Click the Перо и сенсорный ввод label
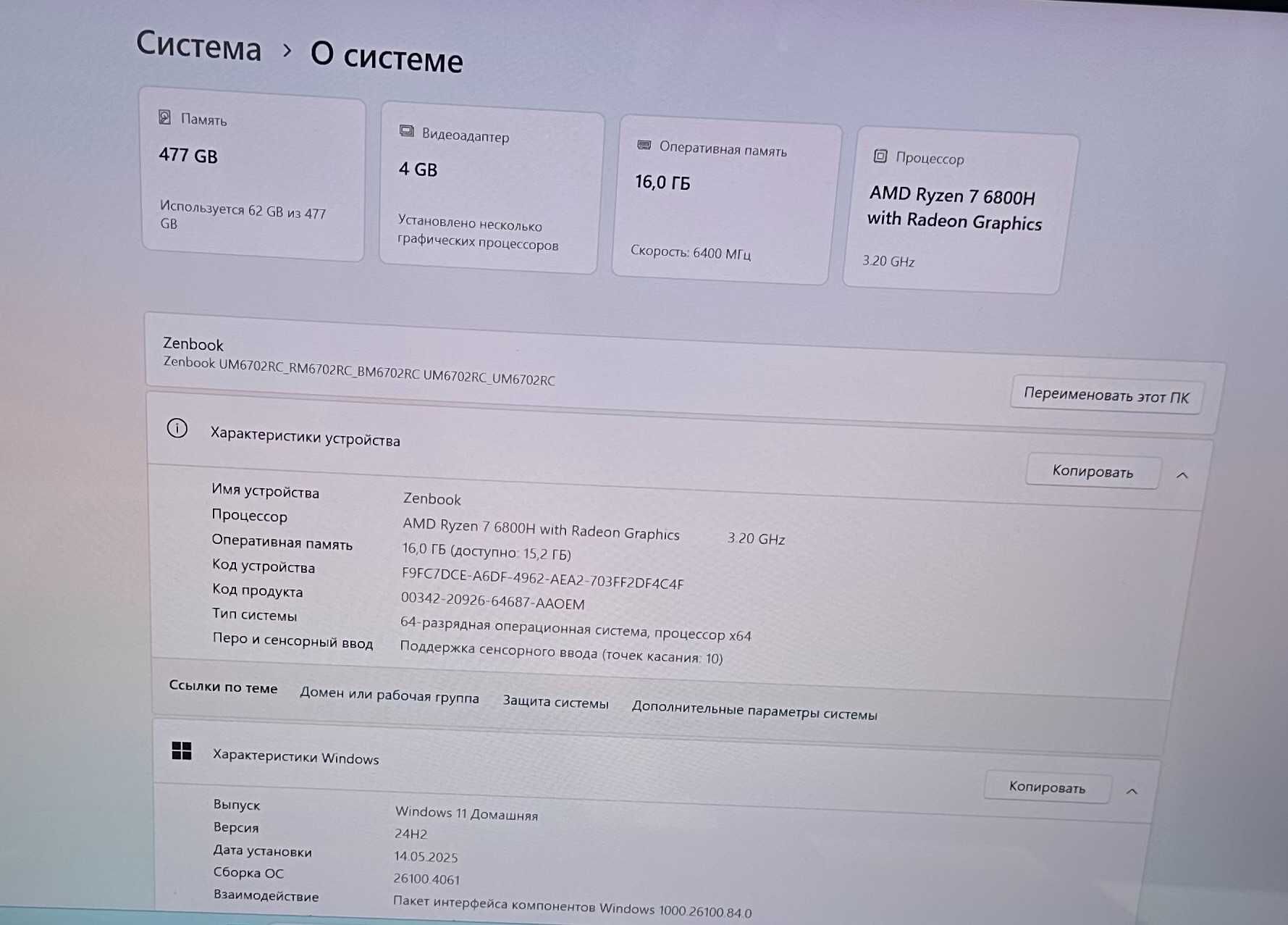 (x=292, y=641)
